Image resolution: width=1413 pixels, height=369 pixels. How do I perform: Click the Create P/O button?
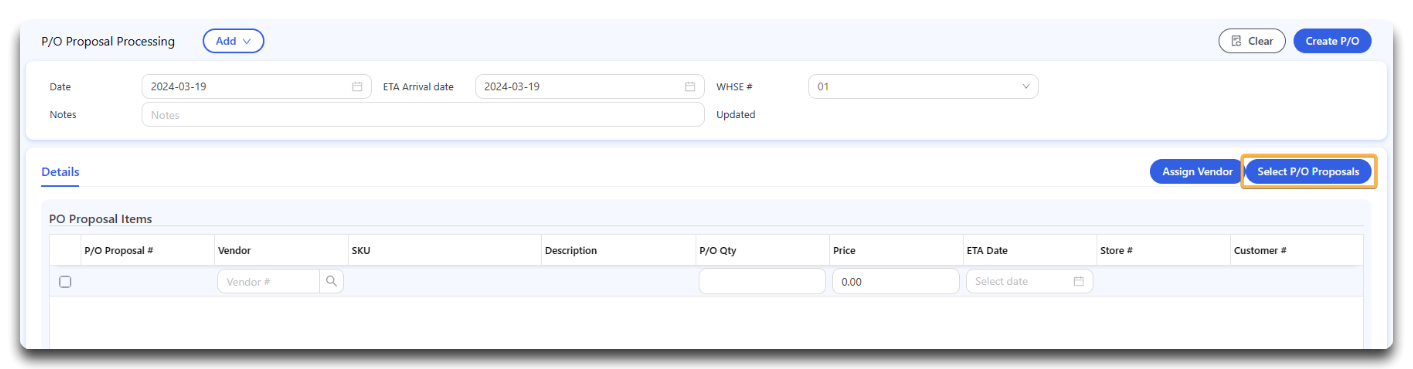pos(1332,41)
